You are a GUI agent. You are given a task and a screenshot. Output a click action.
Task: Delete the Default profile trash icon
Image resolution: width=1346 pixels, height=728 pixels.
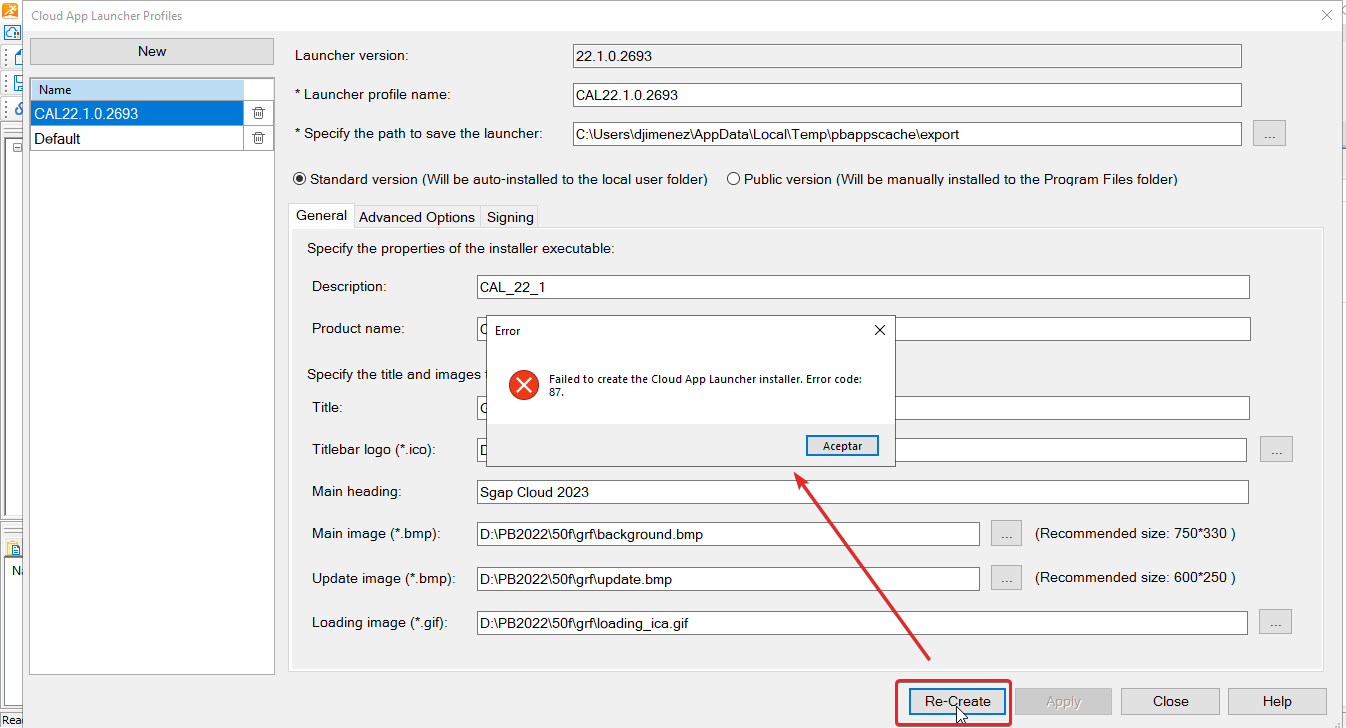pyautogui.click(x=258, y=139)
